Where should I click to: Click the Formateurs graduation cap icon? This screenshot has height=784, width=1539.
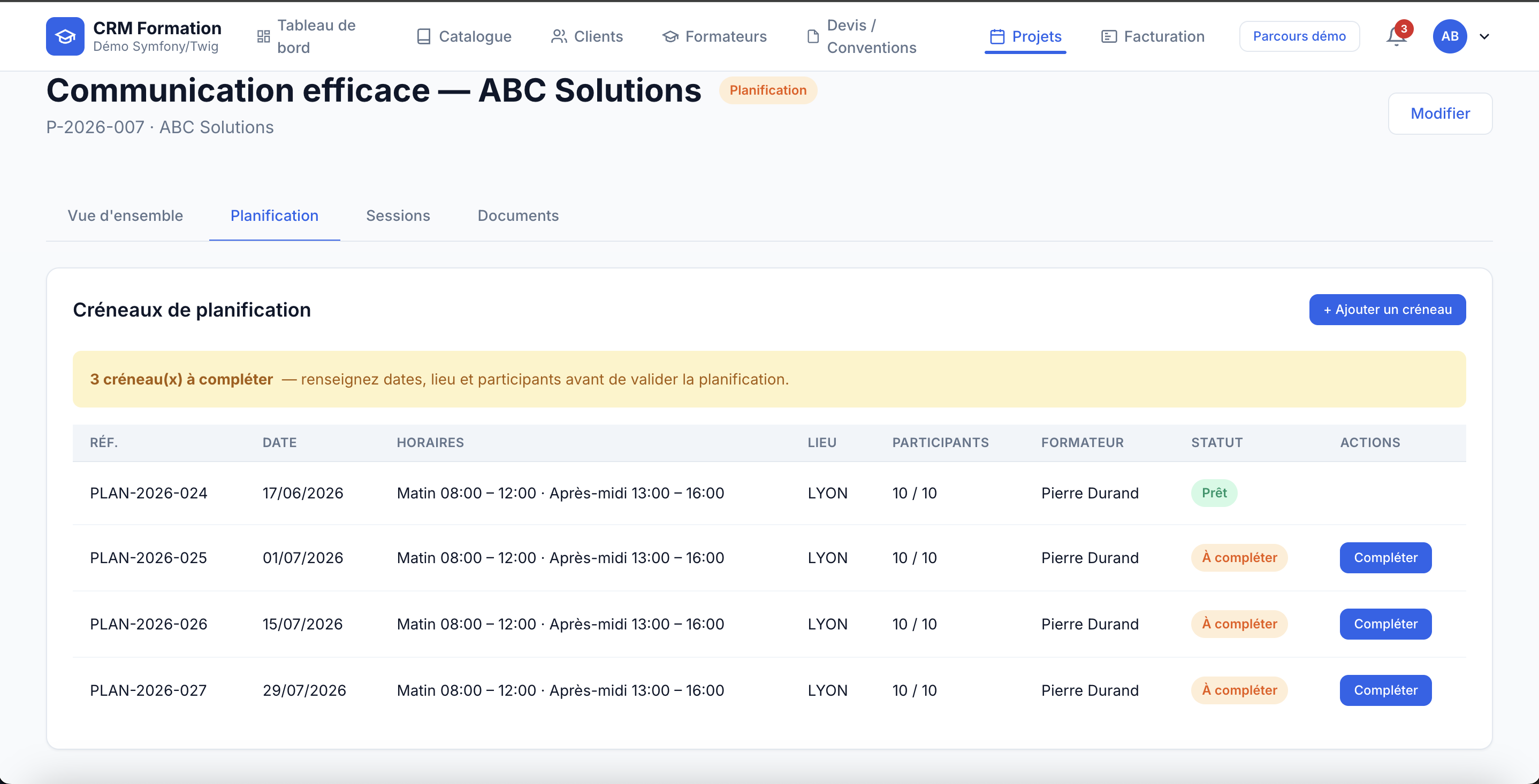point(671,36)
